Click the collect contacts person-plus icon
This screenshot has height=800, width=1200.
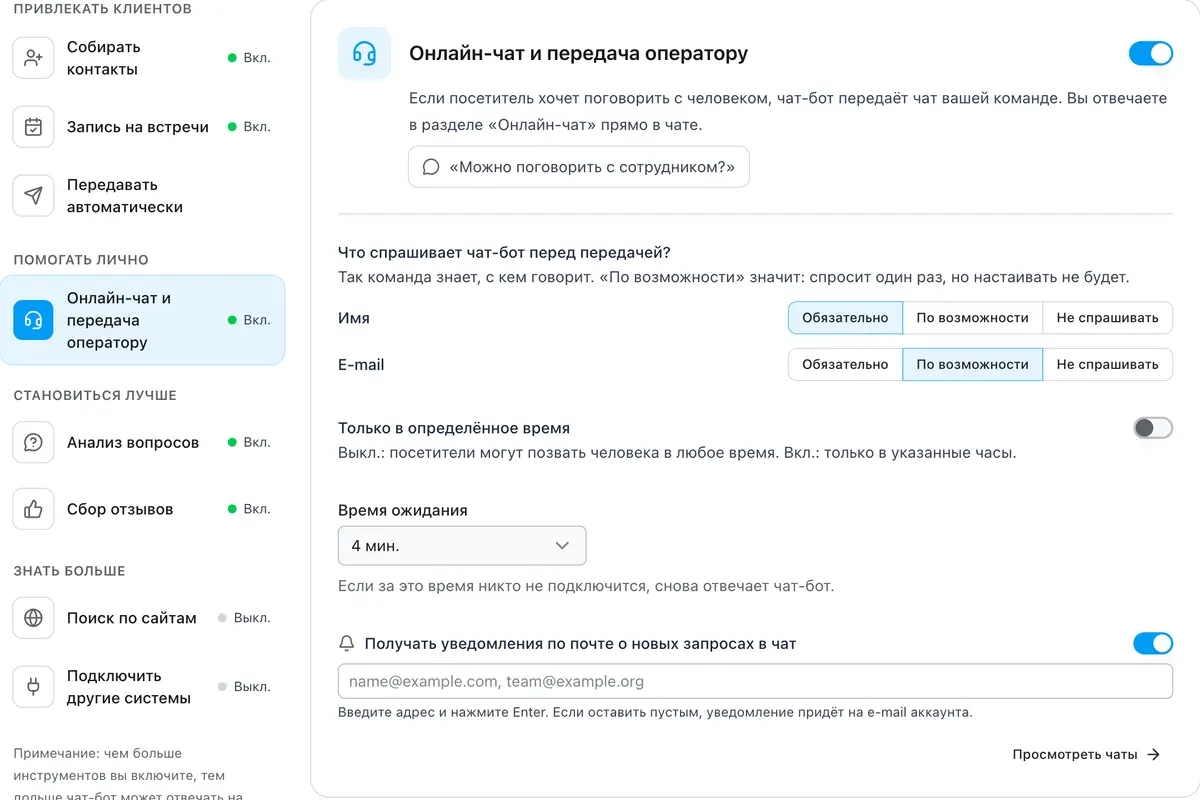click(x=33, y=58)
